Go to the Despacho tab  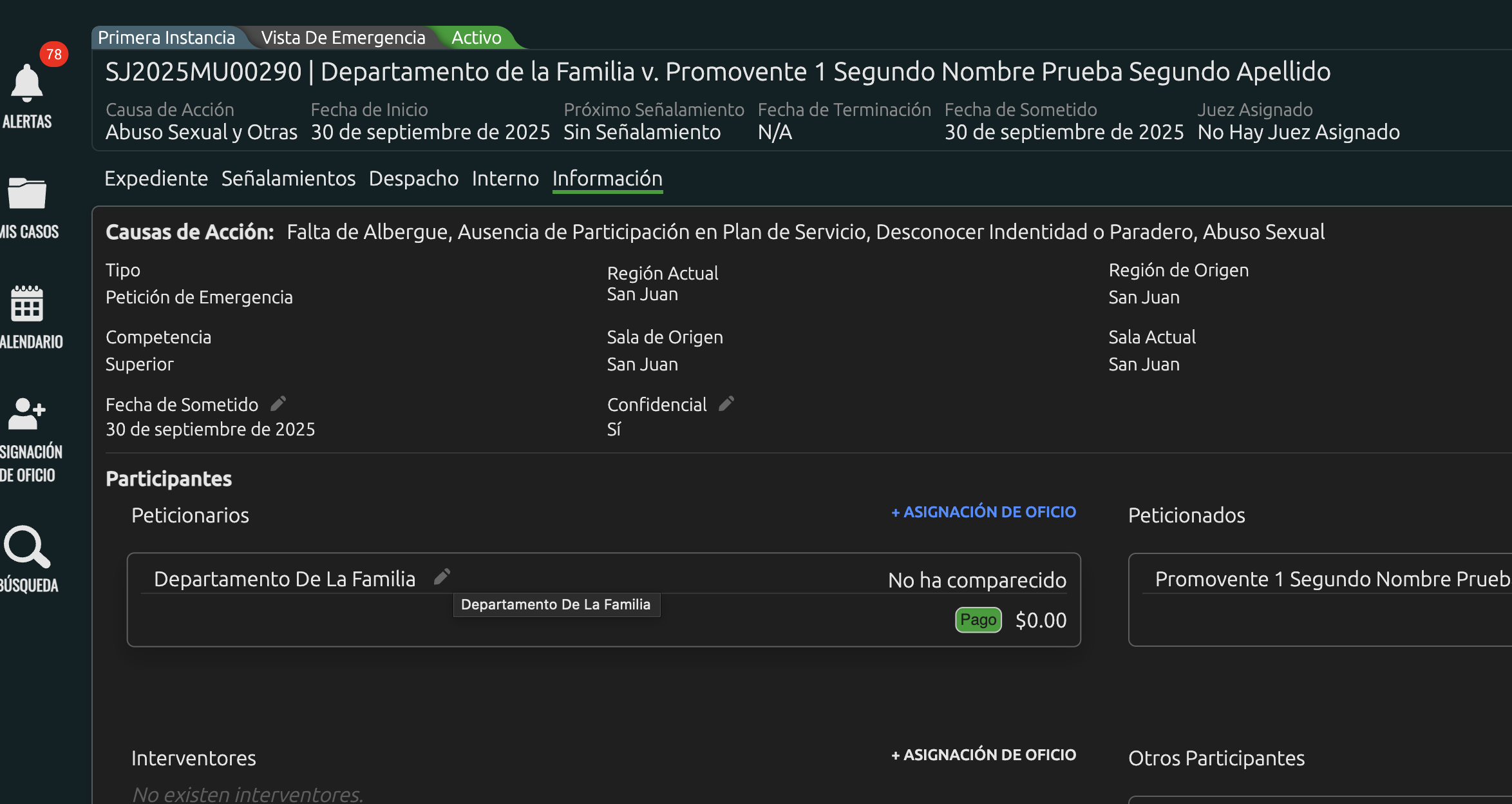tap(413, 178)
